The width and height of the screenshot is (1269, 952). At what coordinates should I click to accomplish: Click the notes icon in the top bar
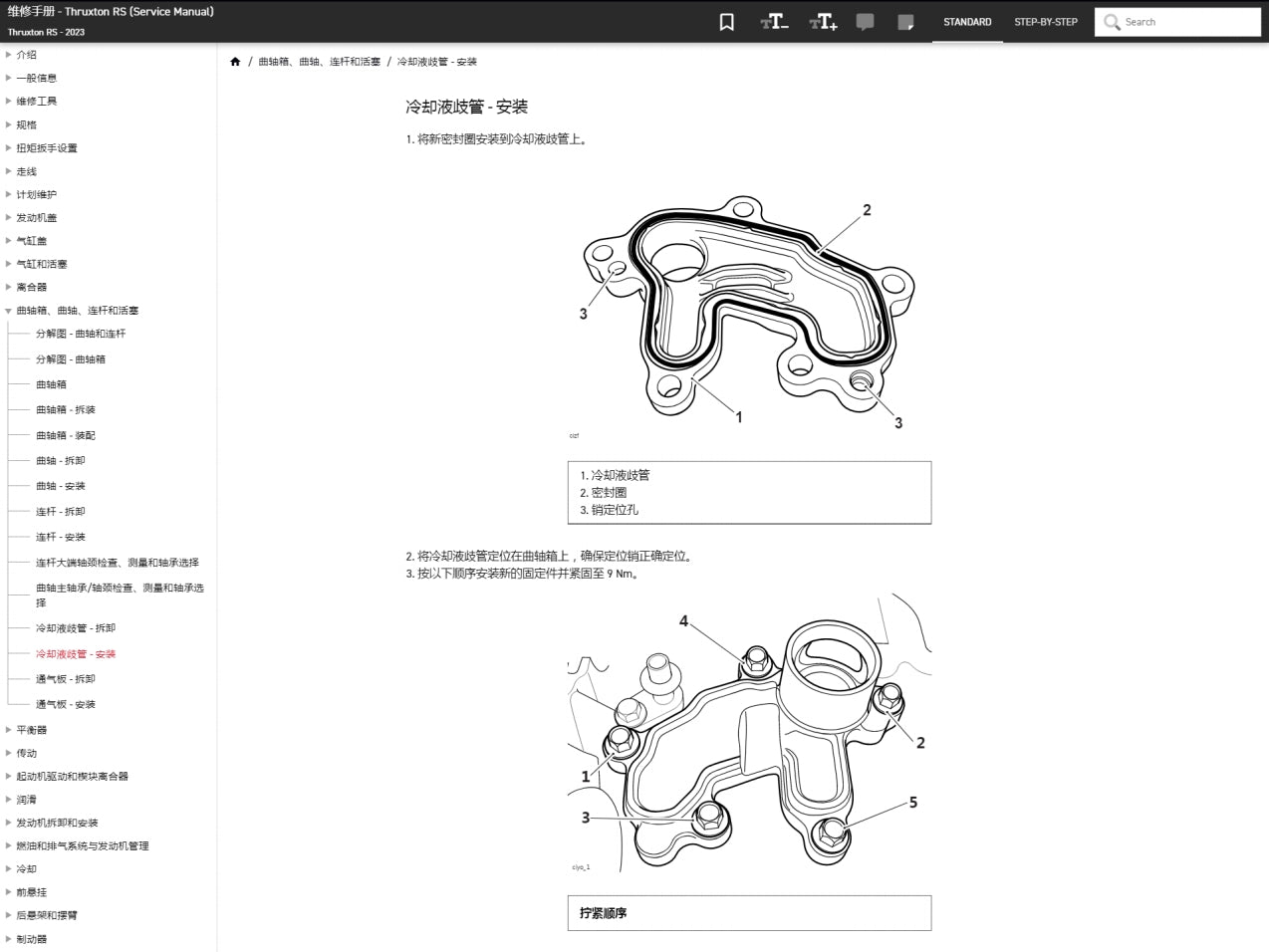[906, 21]
